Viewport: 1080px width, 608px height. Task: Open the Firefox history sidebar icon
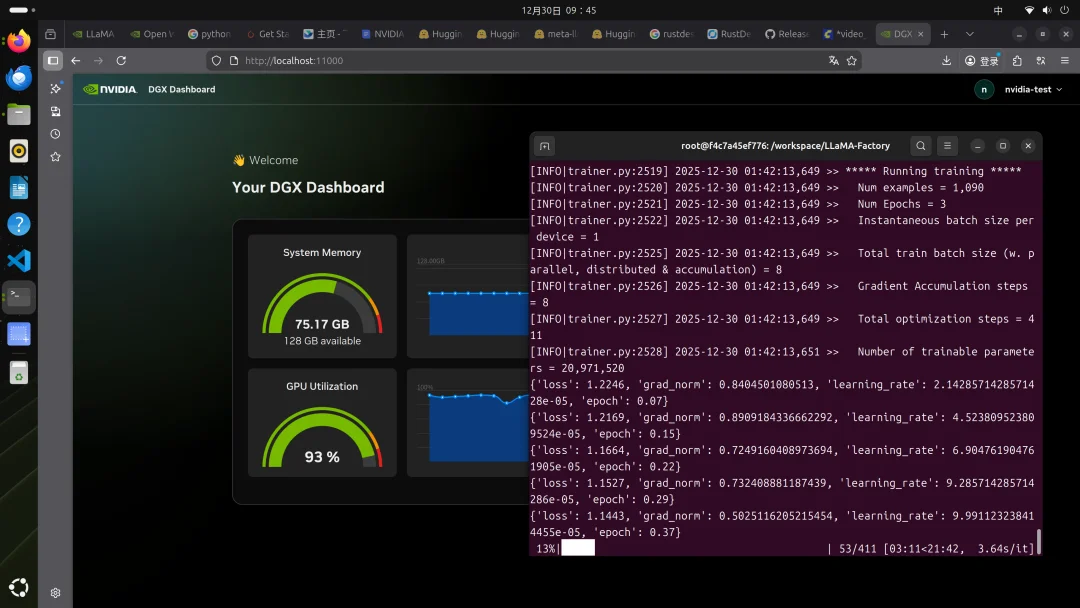[x=55, y=134]
